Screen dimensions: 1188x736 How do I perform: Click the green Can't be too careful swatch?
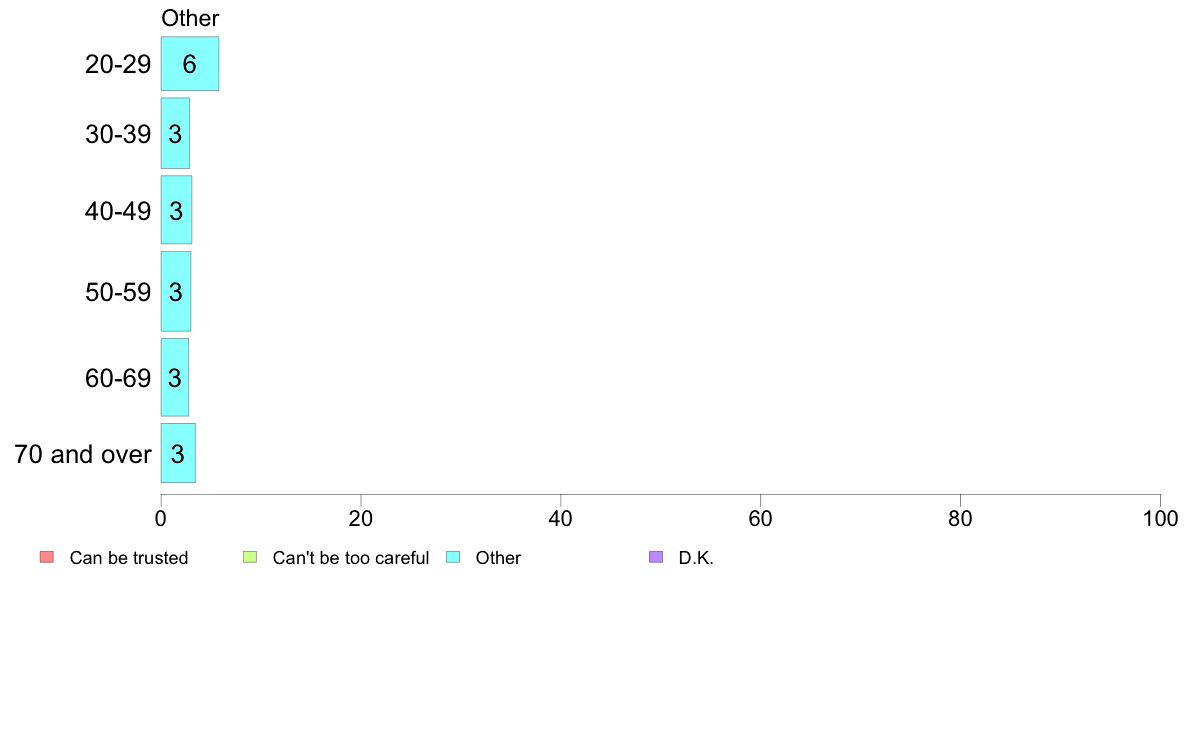250,557
